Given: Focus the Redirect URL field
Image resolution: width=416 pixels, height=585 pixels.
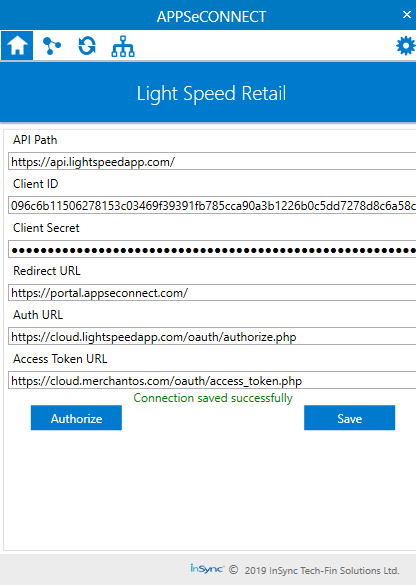Looking at the screenshot, I should click(x=212, y=292).
